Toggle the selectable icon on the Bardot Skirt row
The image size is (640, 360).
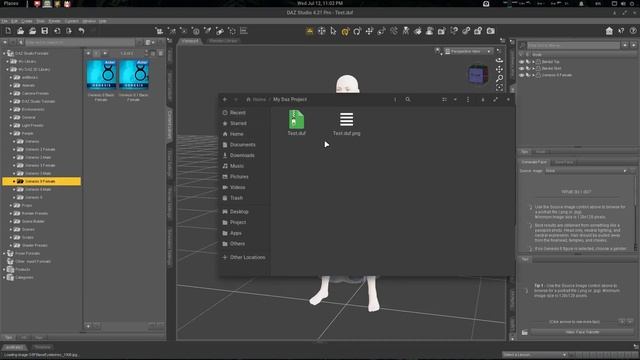[x=528, y=69]
